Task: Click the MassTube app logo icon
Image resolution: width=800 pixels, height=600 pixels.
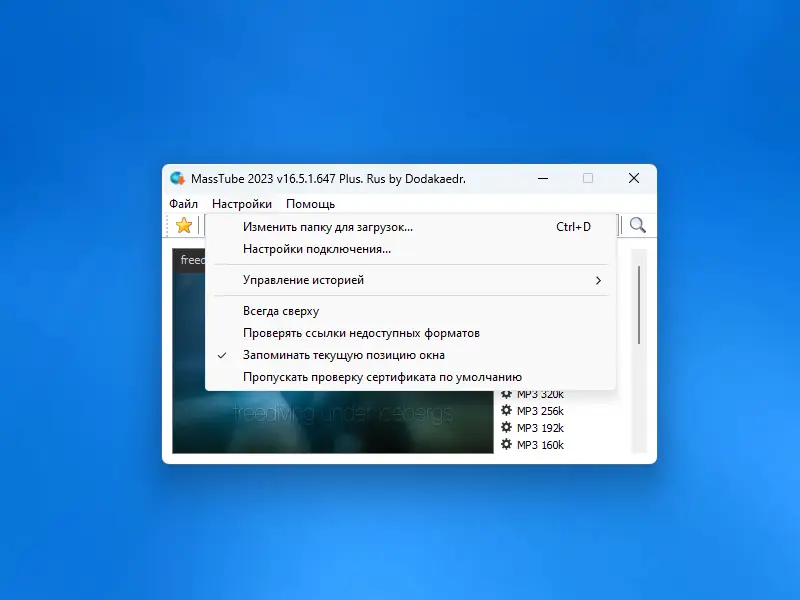Action: [x=177, y=179]
